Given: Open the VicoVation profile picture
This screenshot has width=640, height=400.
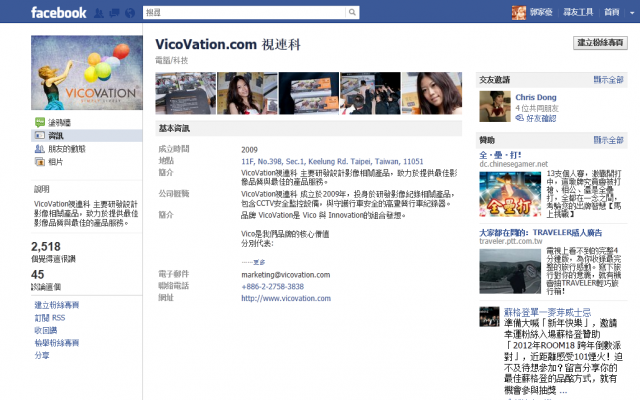Looking at the screenshot, I should tap(87, 73).
